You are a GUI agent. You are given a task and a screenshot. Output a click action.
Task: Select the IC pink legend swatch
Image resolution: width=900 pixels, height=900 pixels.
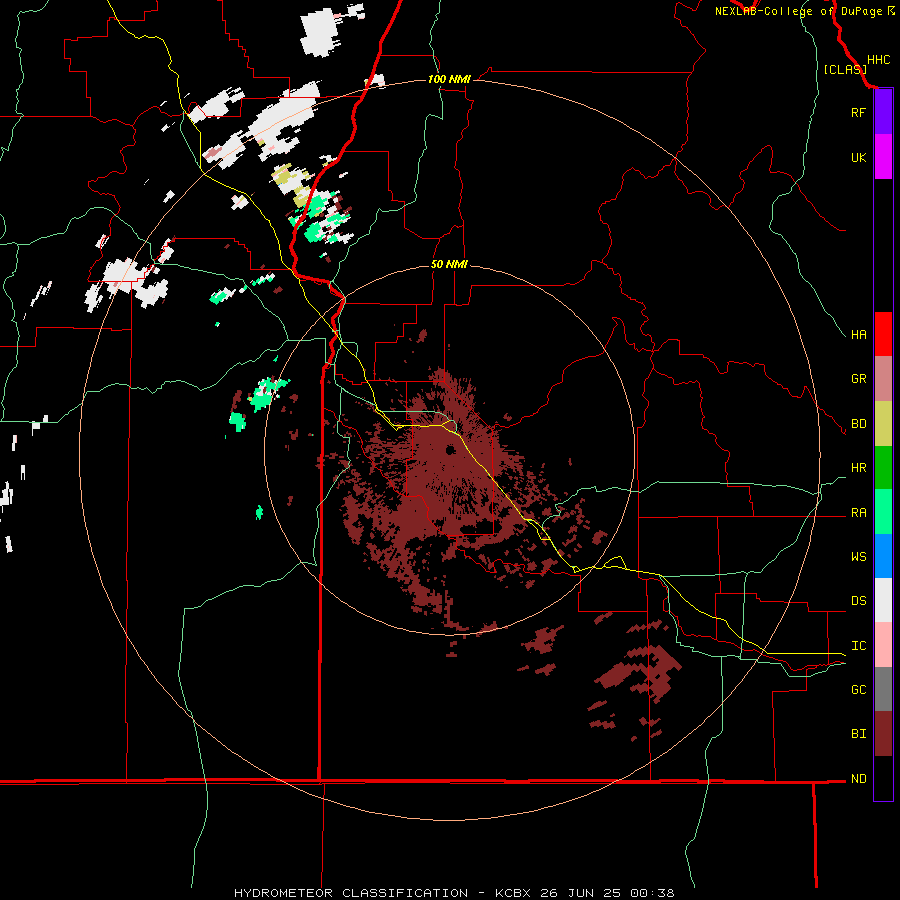point(883,645)
